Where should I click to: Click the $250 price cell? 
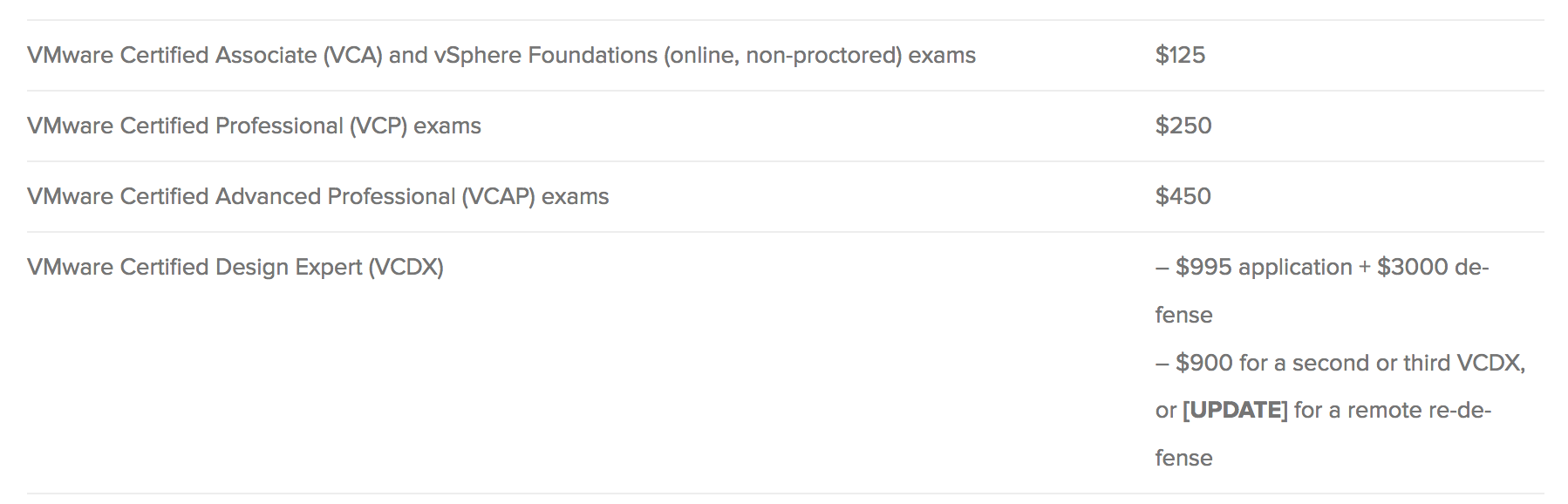[x=1183, y=126]
